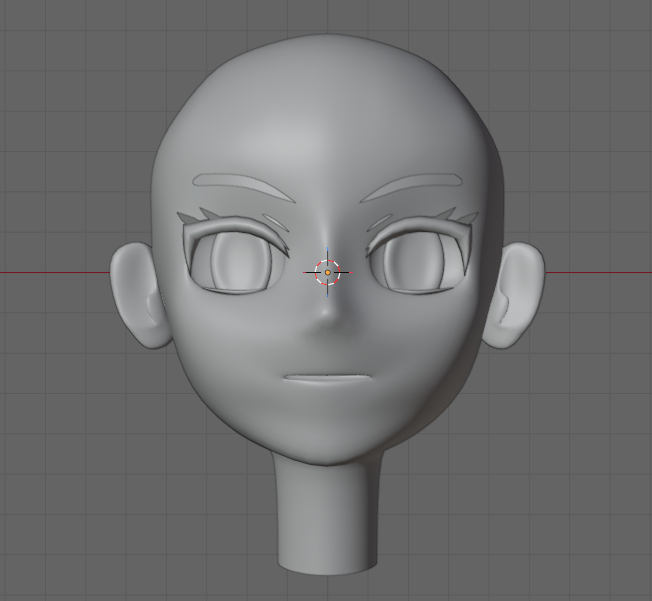Click the mouth line of the head model
The width and height of the screenshot is (652, 601).
click(x=327, y=378)
